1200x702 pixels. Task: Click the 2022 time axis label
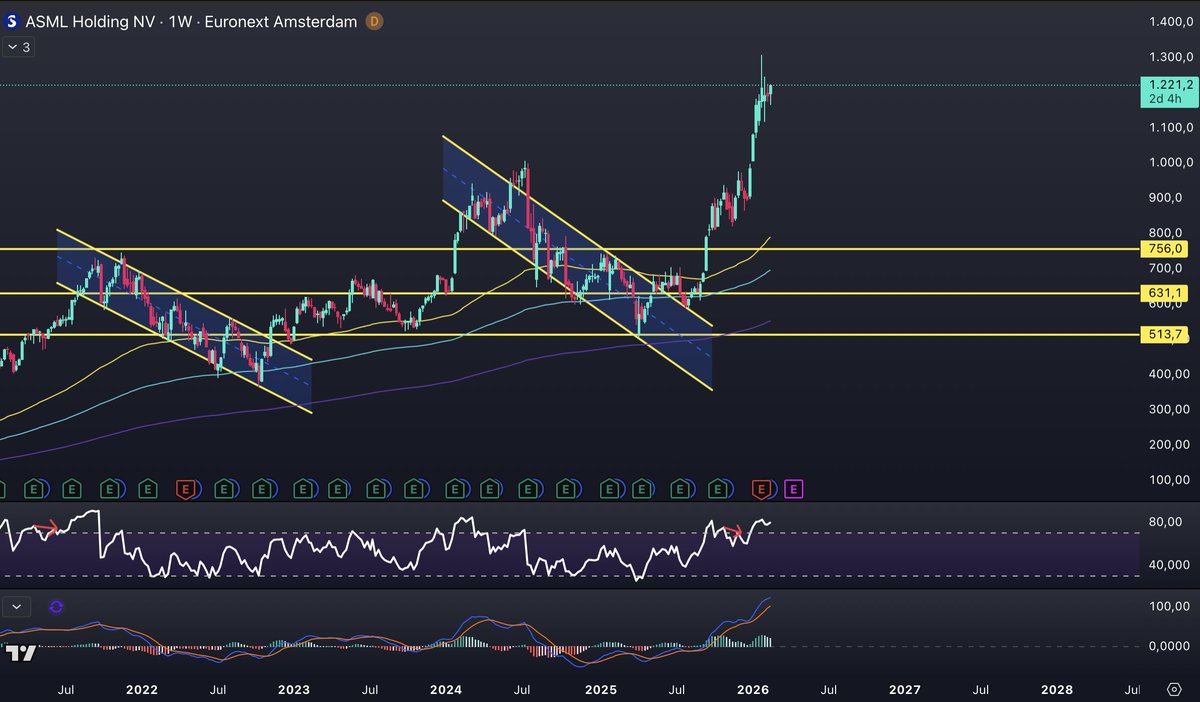click(142, 690)
